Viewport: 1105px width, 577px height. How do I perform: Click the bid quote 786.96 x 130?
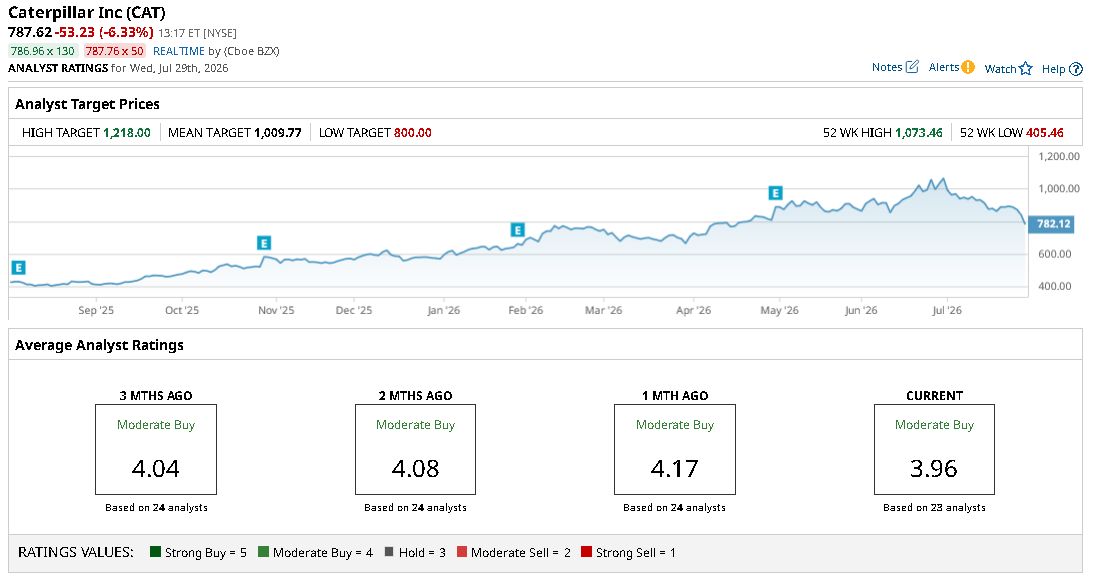42,51
